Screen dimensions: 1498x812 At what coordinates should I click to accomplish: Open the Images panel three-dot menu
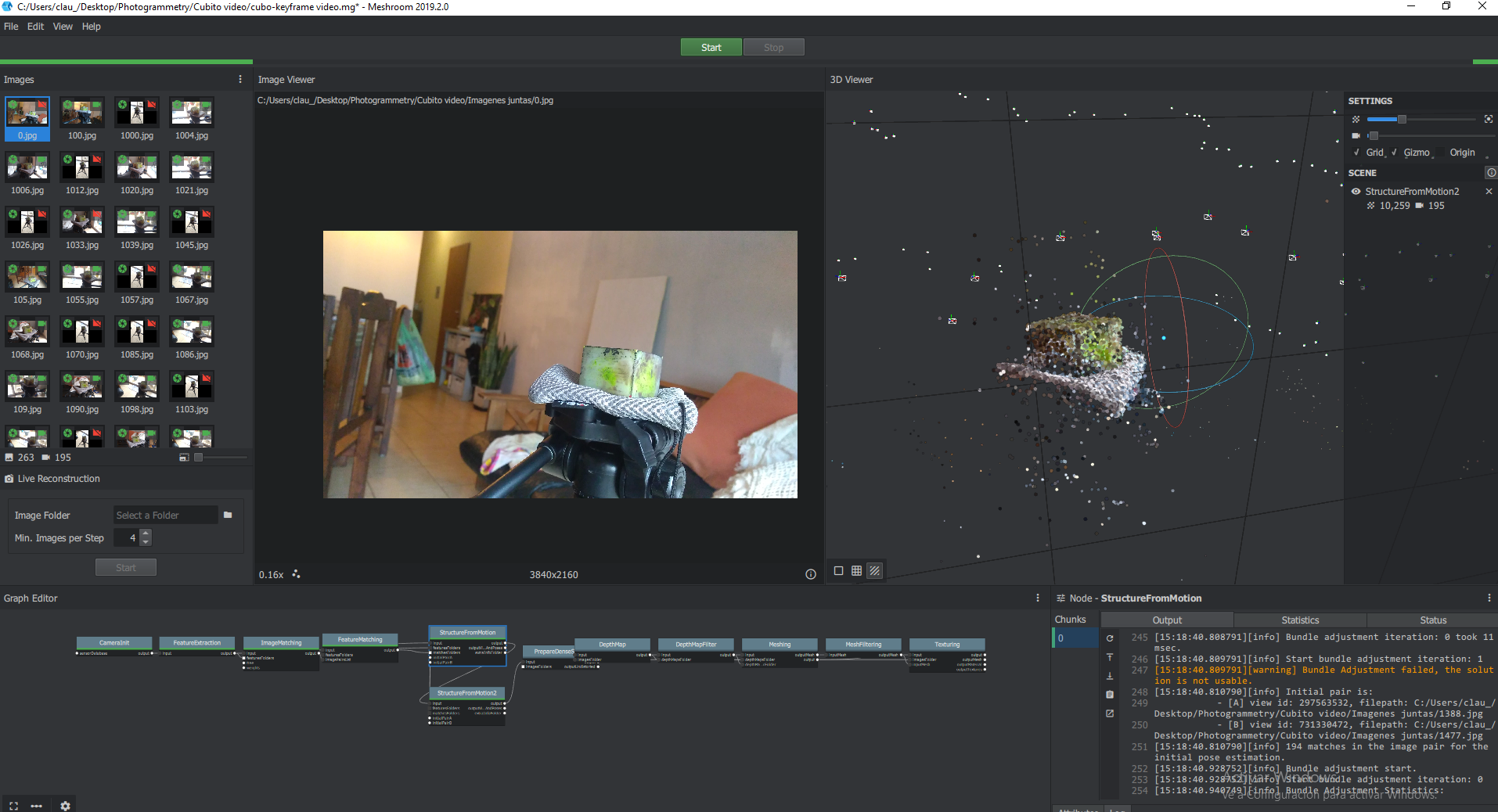pos(239,79)
